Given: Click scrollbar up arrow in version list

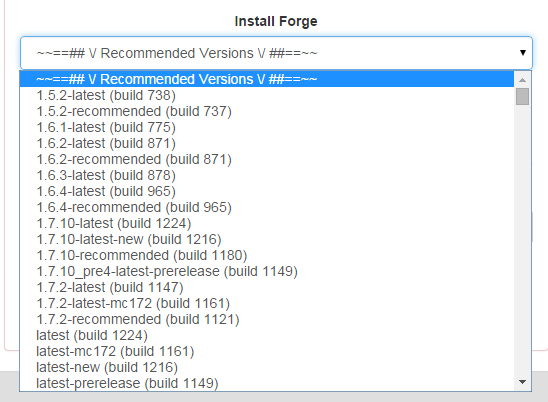Looking at the screenshot, I should (522, 80).
